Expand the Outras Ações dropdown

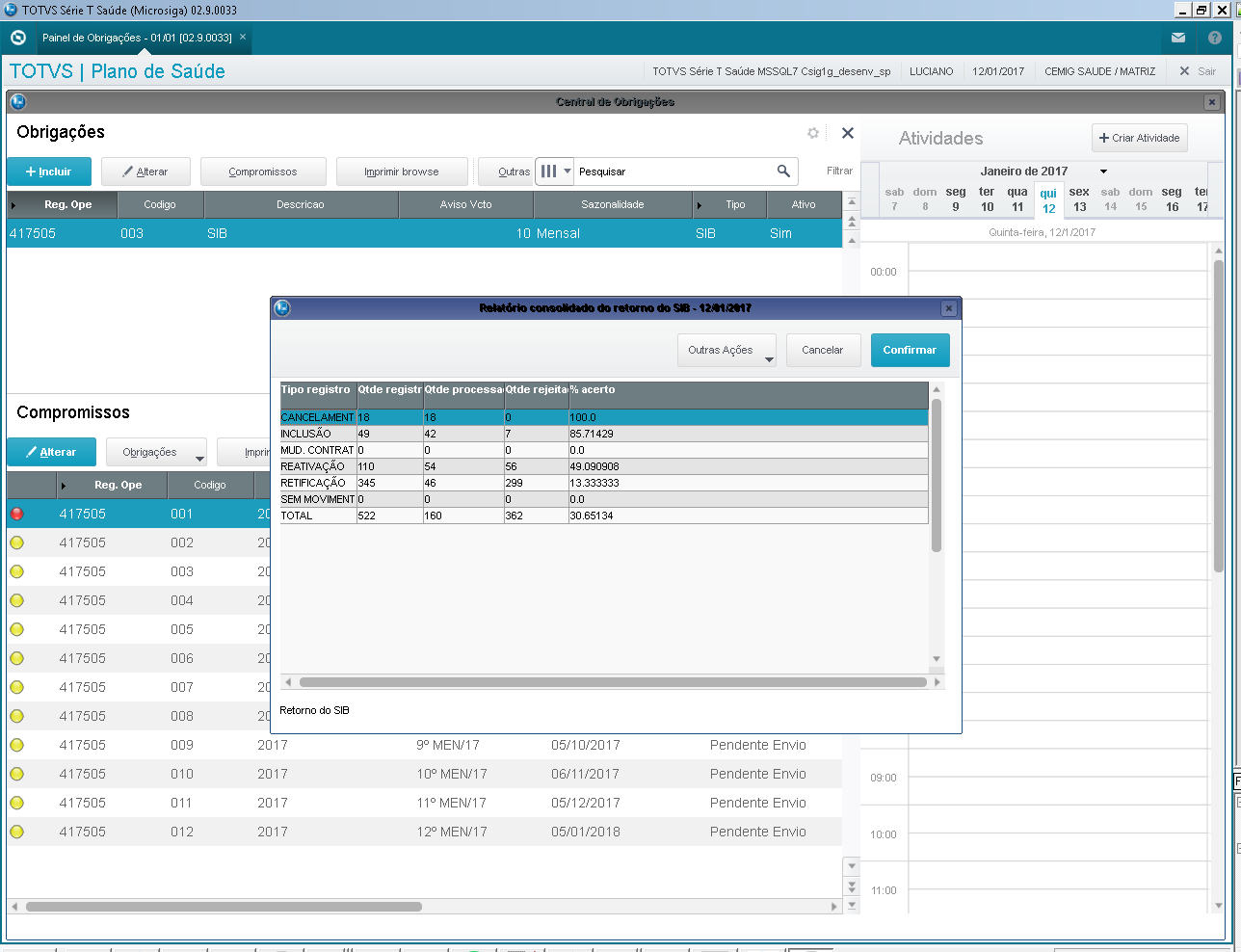(727, 350)
